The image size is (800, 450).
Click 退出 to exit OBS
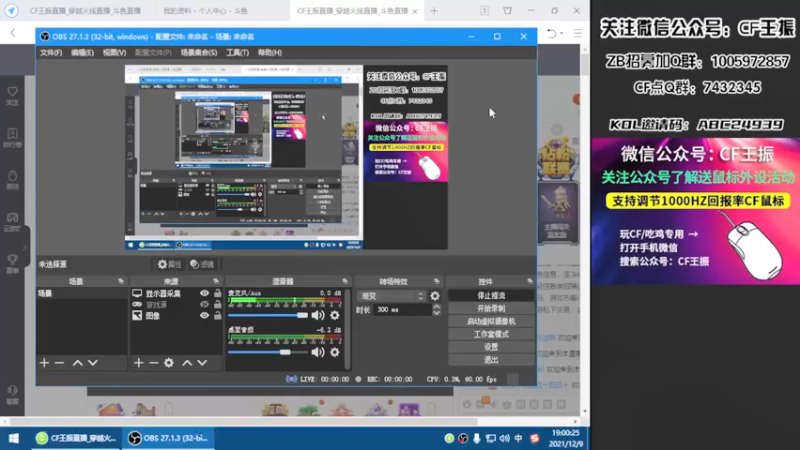491,360
